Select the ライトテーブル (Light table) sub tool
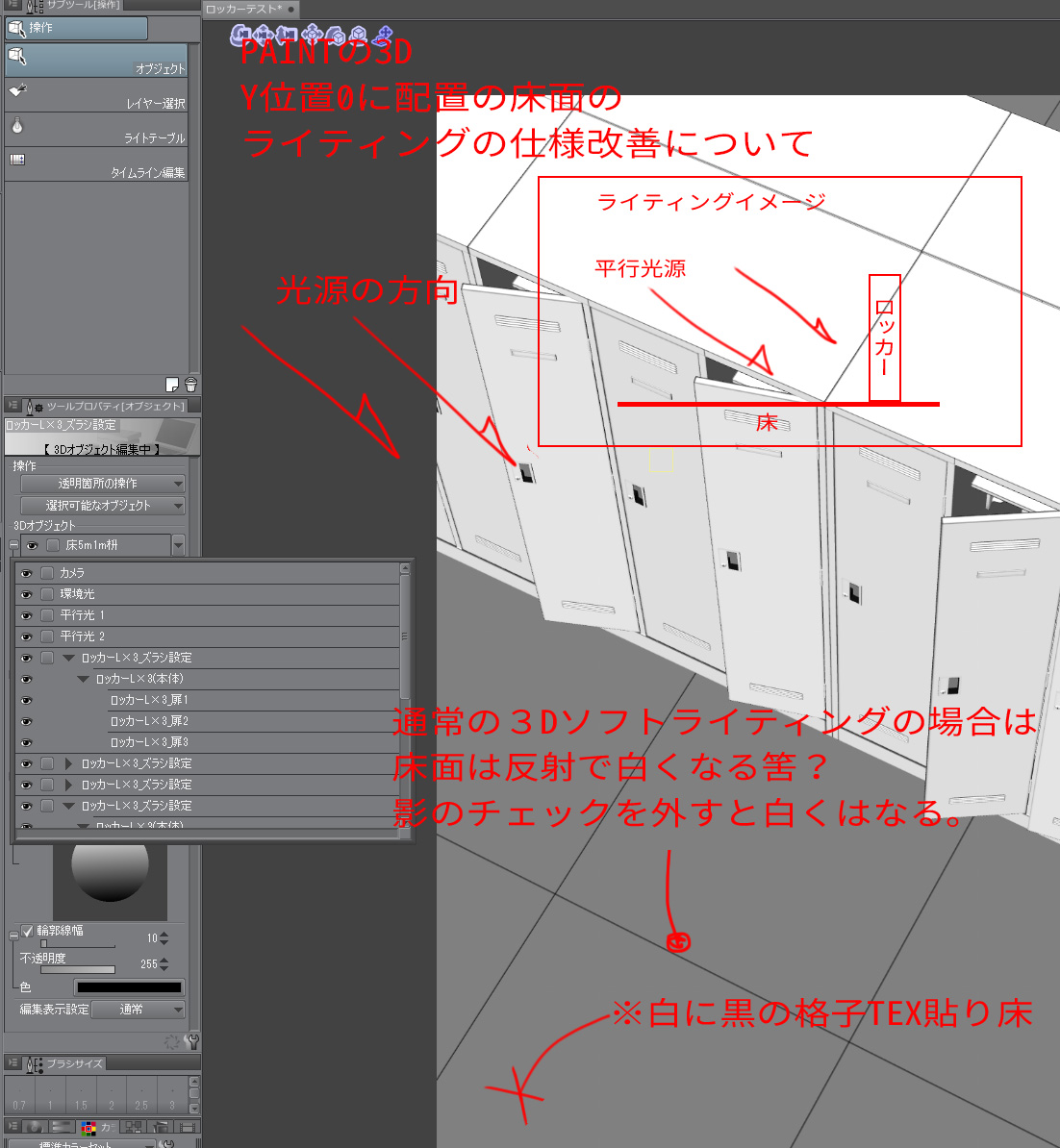The width and height of the screenshot is (1060, 1148). click(96, 130)
